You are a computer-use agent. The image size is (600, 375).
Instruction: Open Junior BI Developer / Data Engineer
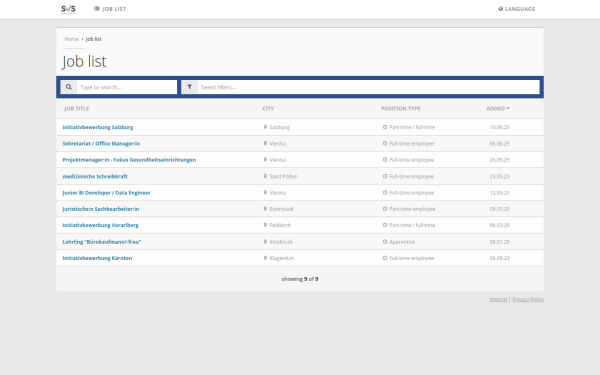pos(106,193)
